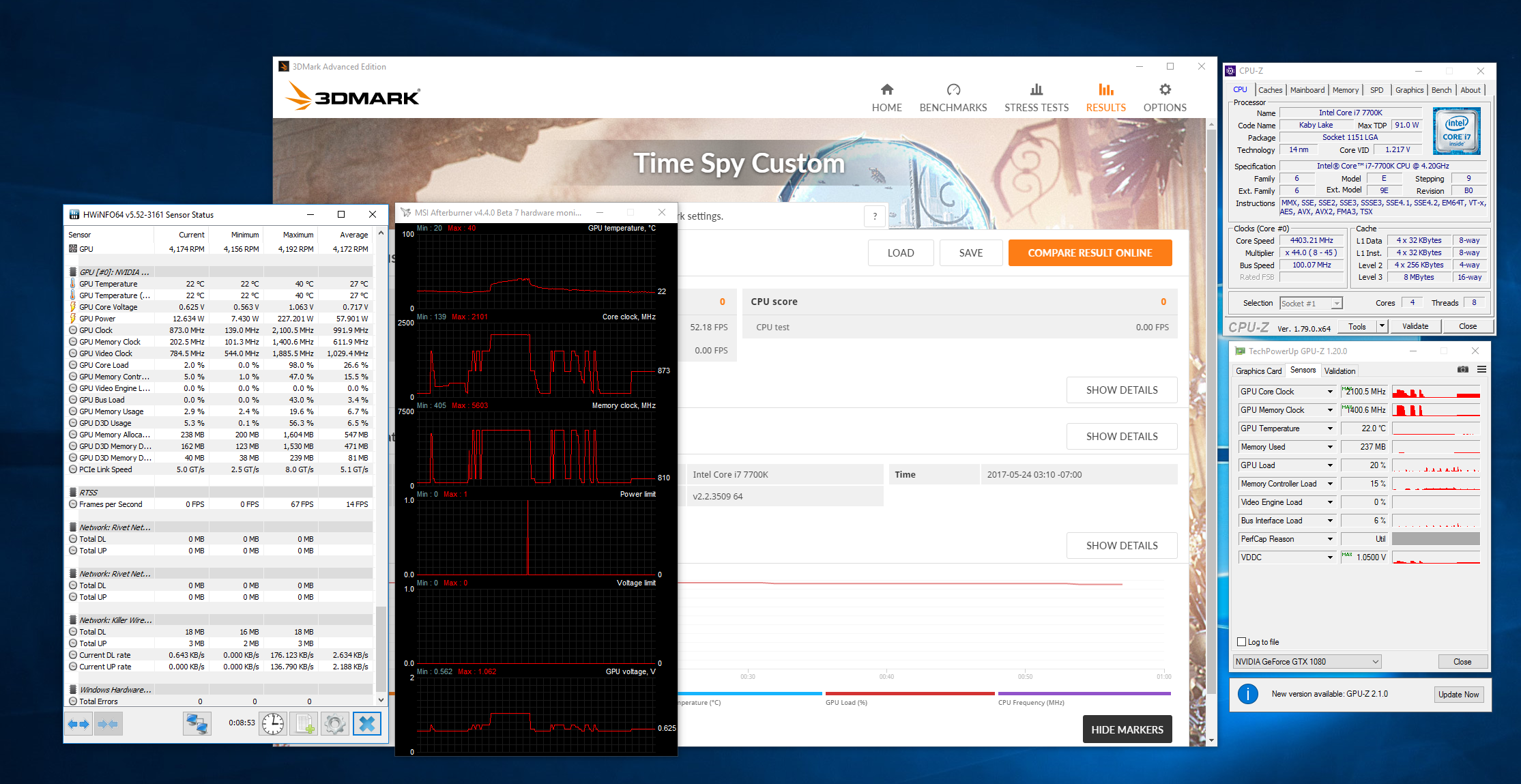This screenshot has width=1521, height=784.
Task: Open HWiNFO sensor settings gear icon
Action: [335, 724]
